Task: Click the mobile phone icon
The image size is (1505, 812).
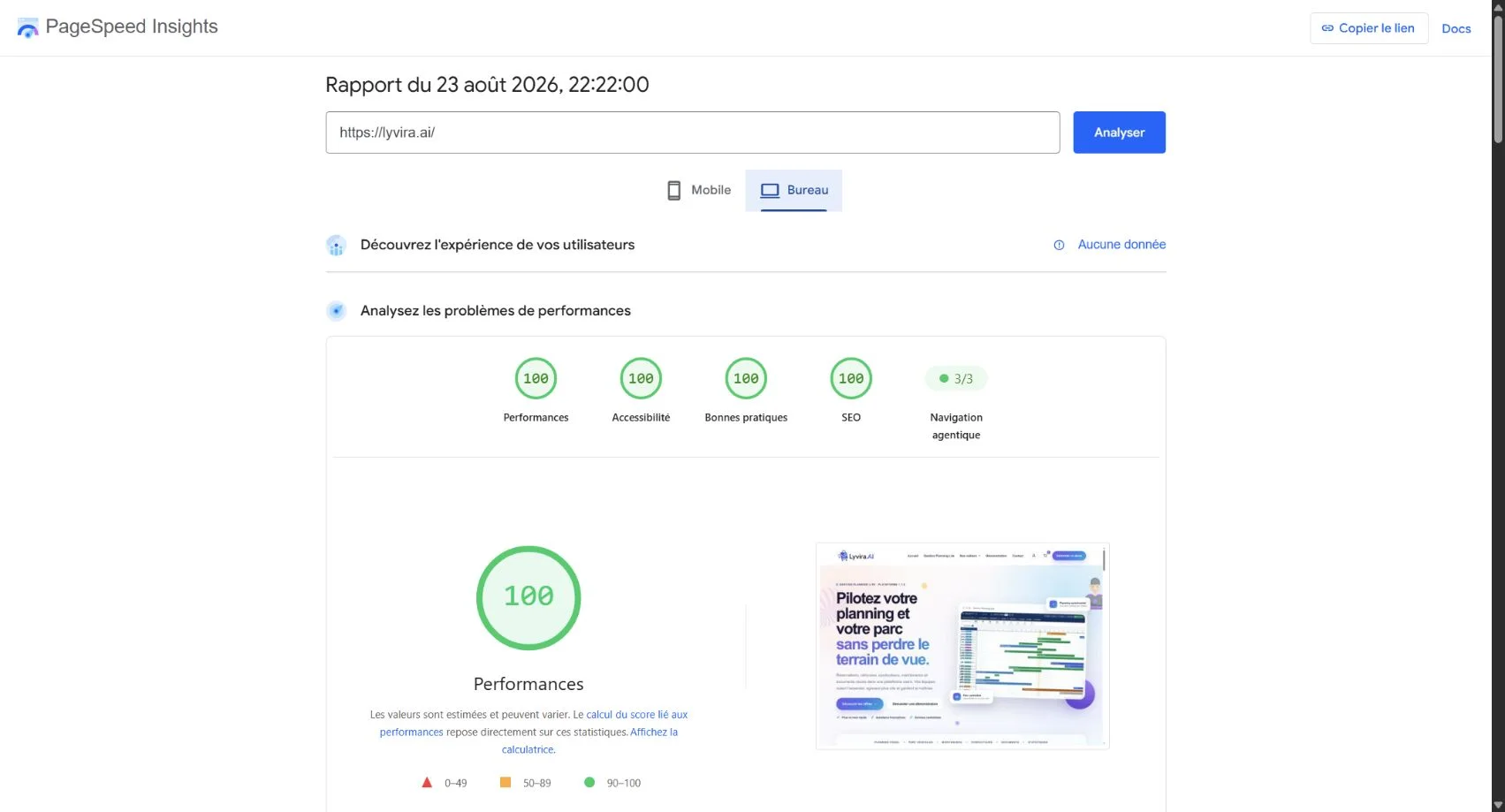Action: click(673, 190)
